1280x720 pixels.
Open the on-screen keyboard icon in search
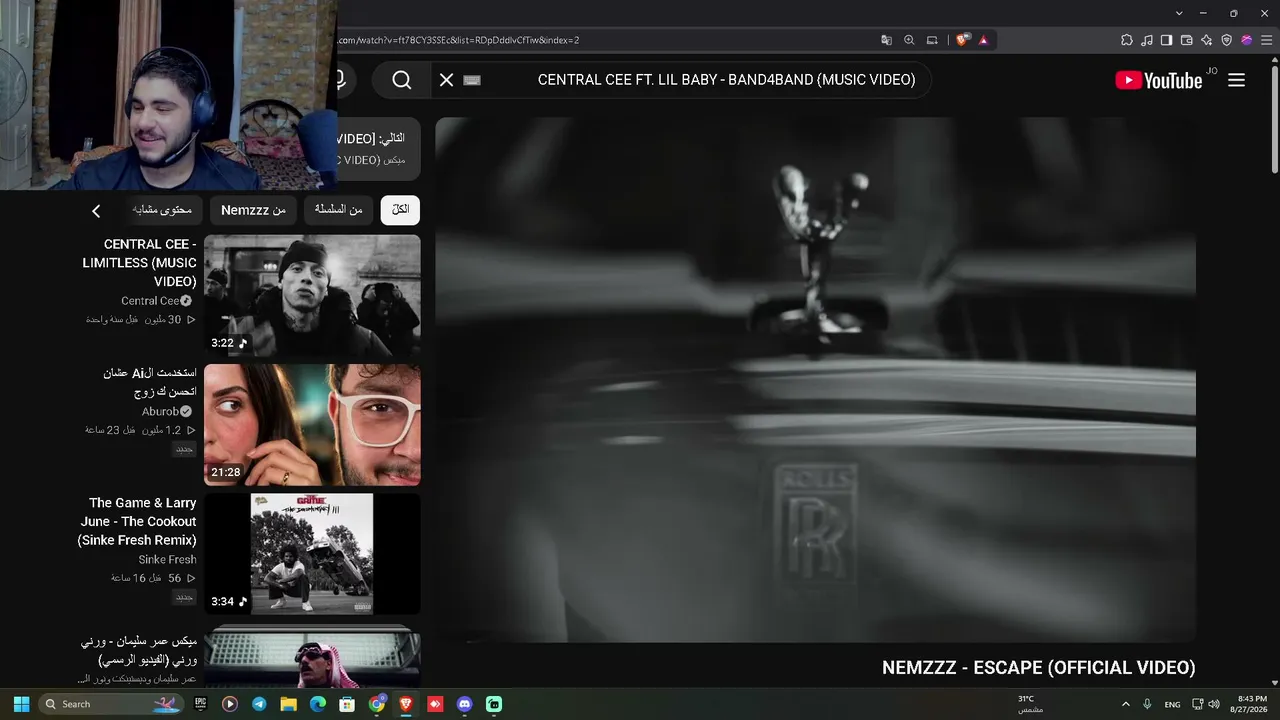coord(472,80)
